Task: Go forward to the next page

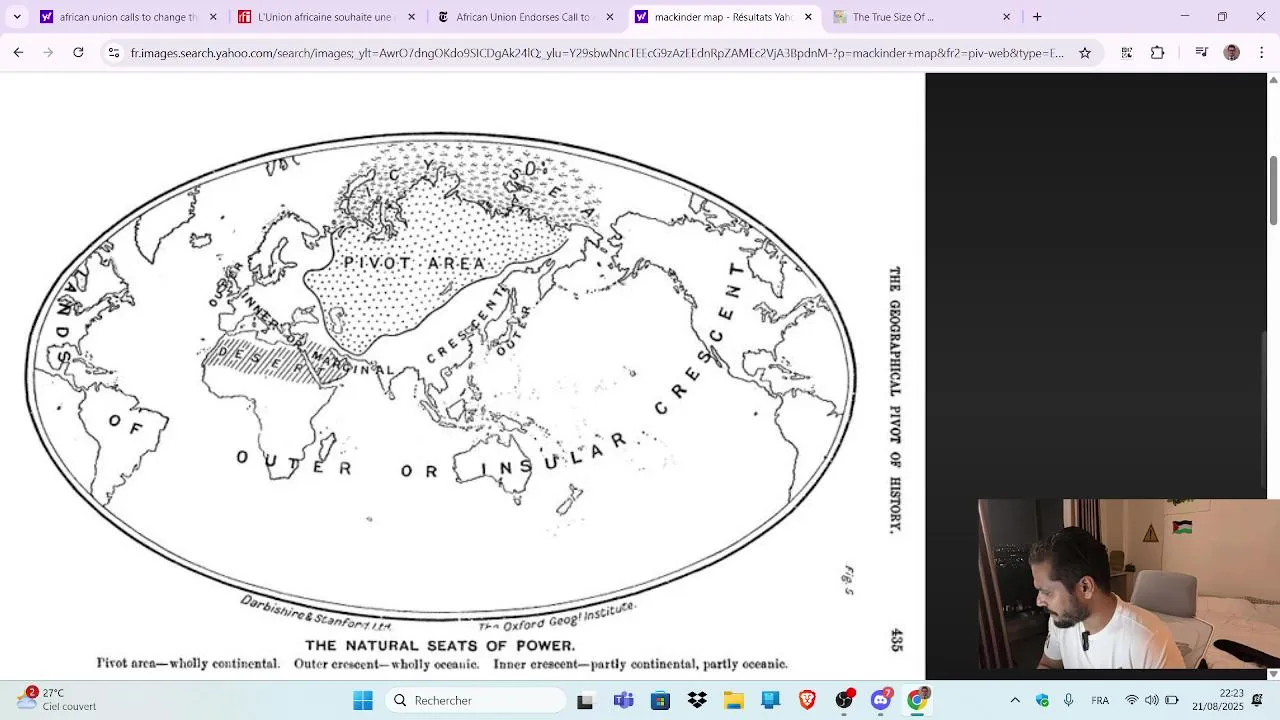Action: tap(48, 53)
